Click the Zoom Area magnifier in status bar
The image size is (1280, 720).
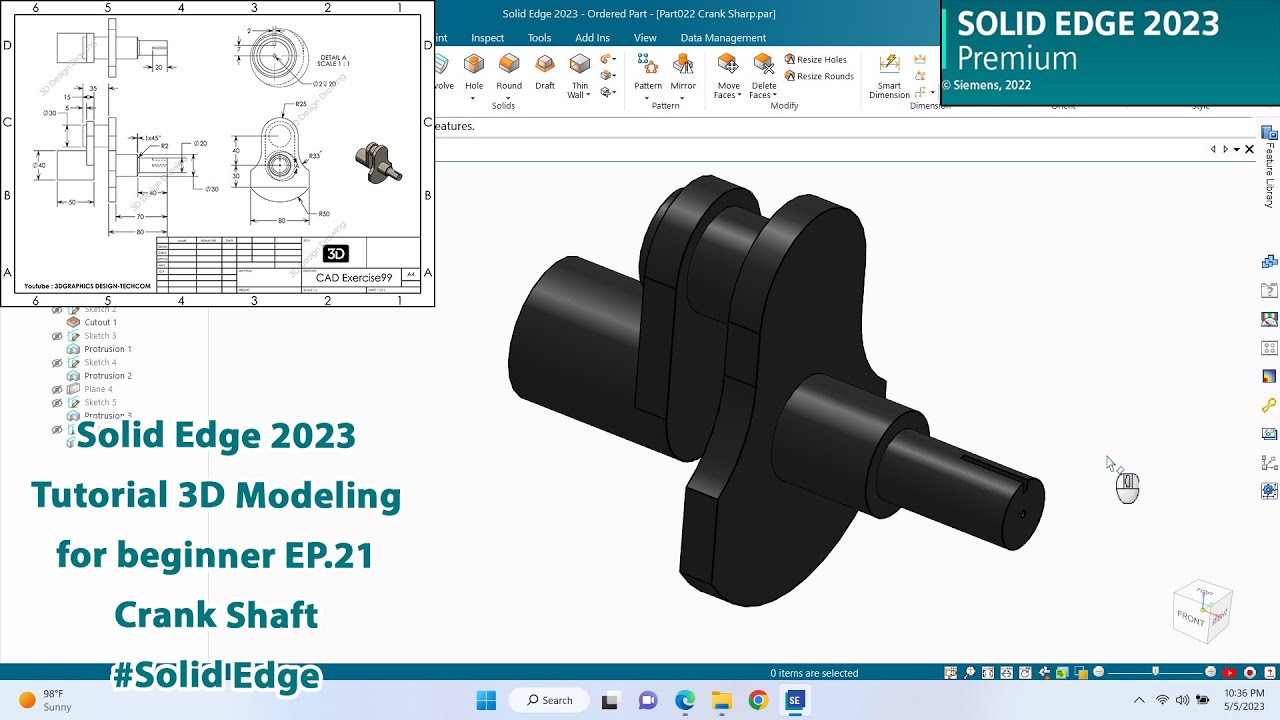coord(969,673)
